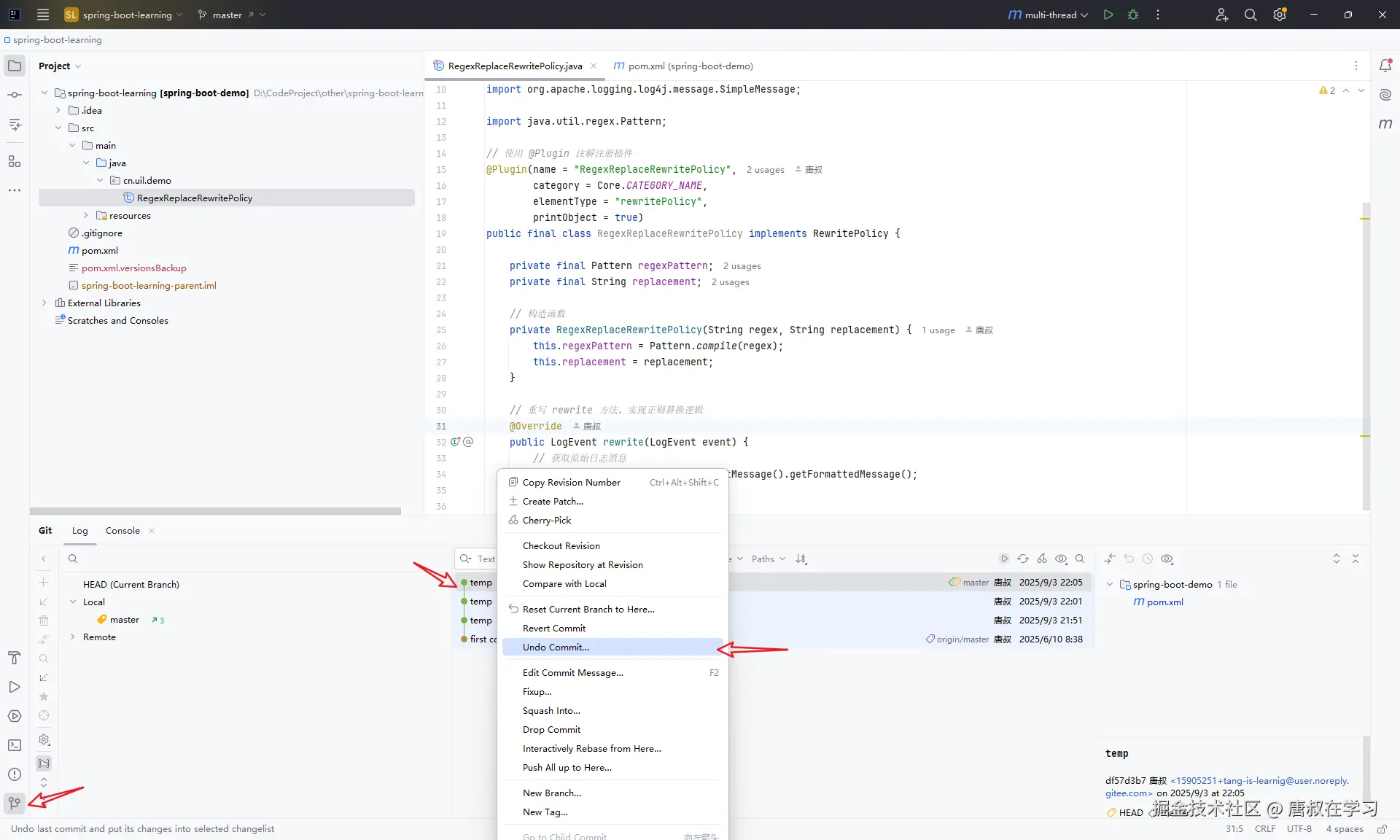Click the Cherry-pick icon in log toolbar
The width and height of the screenshot is (1400, 840).
tap(1042, 559)
